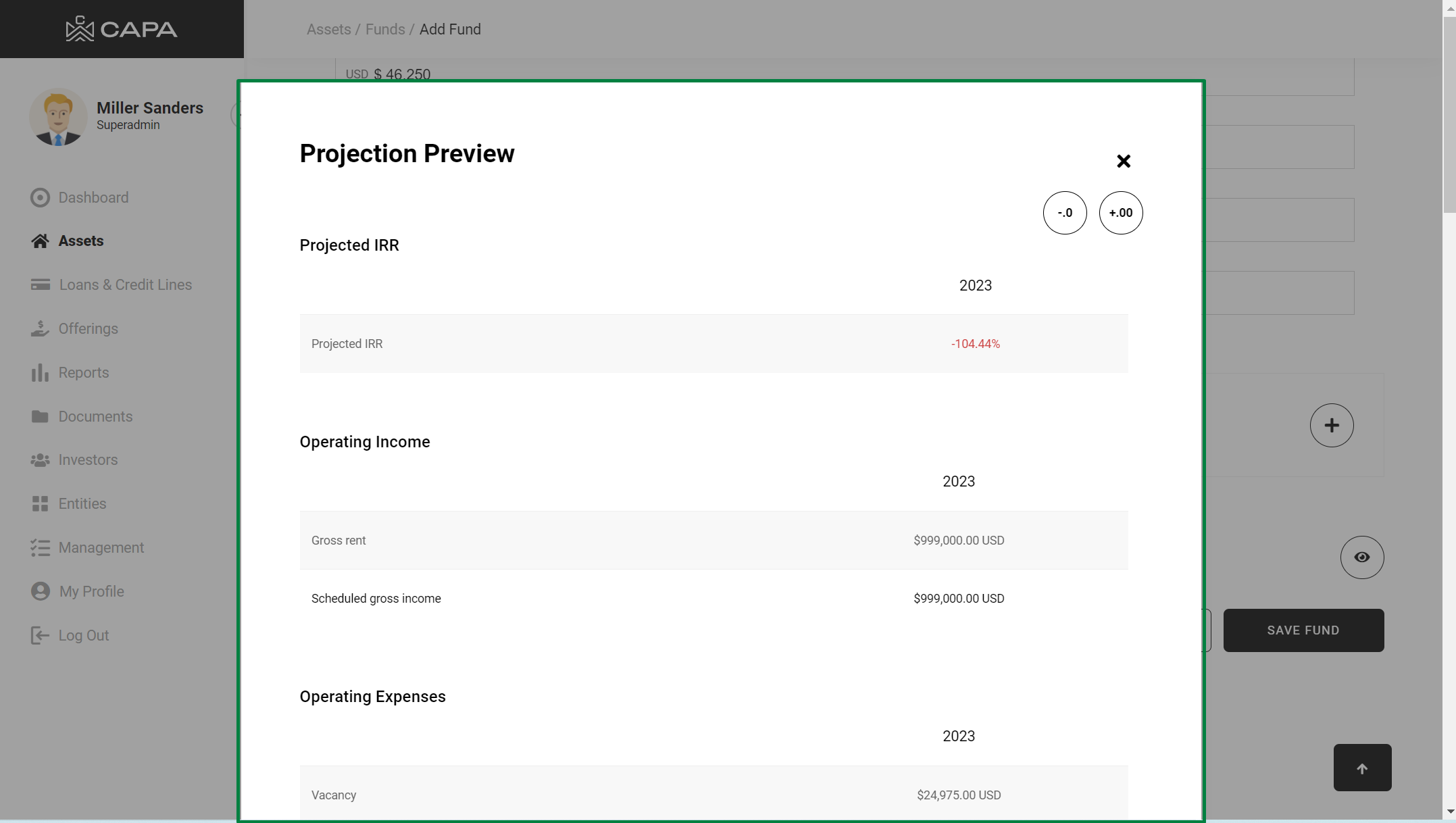Image resolution: width=1456 pixels, height=823 pixels.
Task: Click the Offerings hand icon
Action: point(40,328)
